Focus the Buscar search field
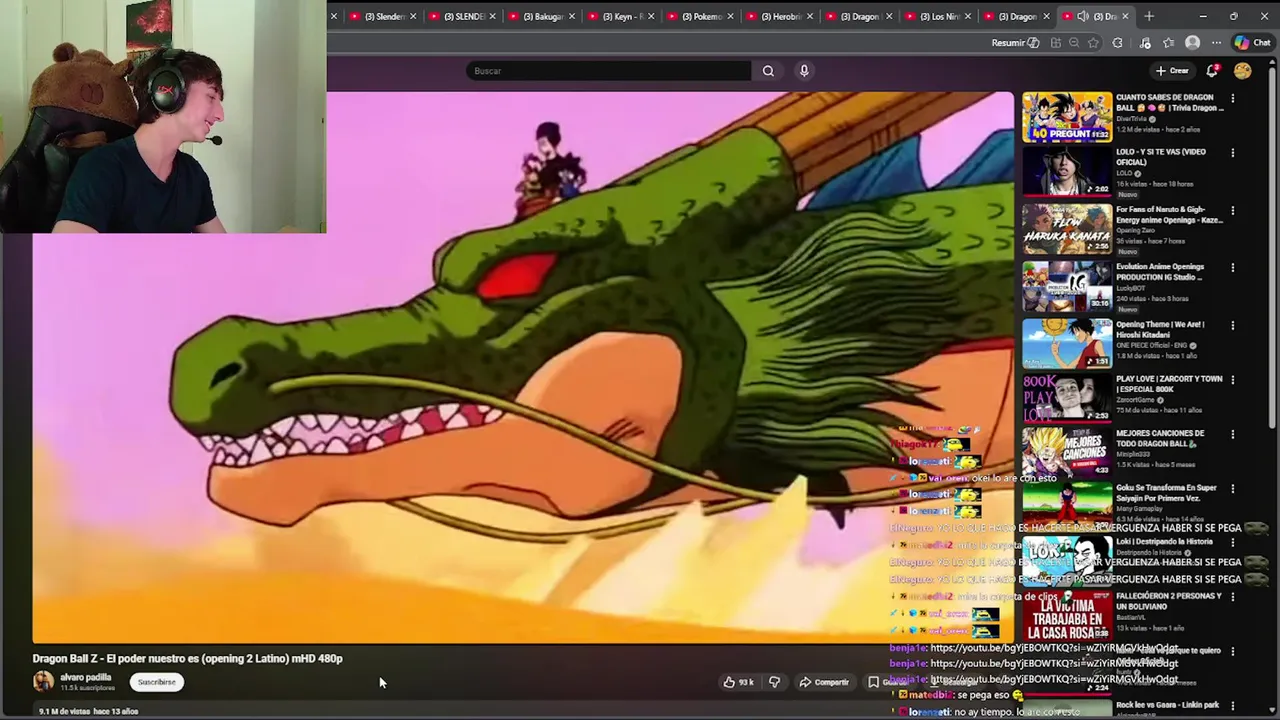The image size is (1280, 720). 608,71
